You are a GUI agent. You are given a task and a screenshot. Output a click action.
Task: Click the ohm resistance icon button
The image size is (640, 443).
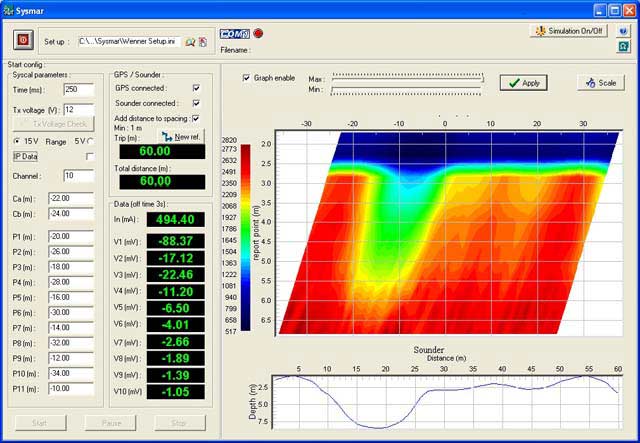(623, 46)
